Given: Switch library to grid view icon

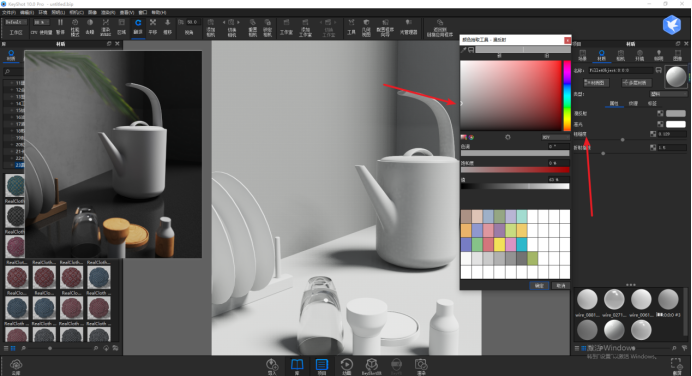Looking at the screenshot, I should [13, 348].
